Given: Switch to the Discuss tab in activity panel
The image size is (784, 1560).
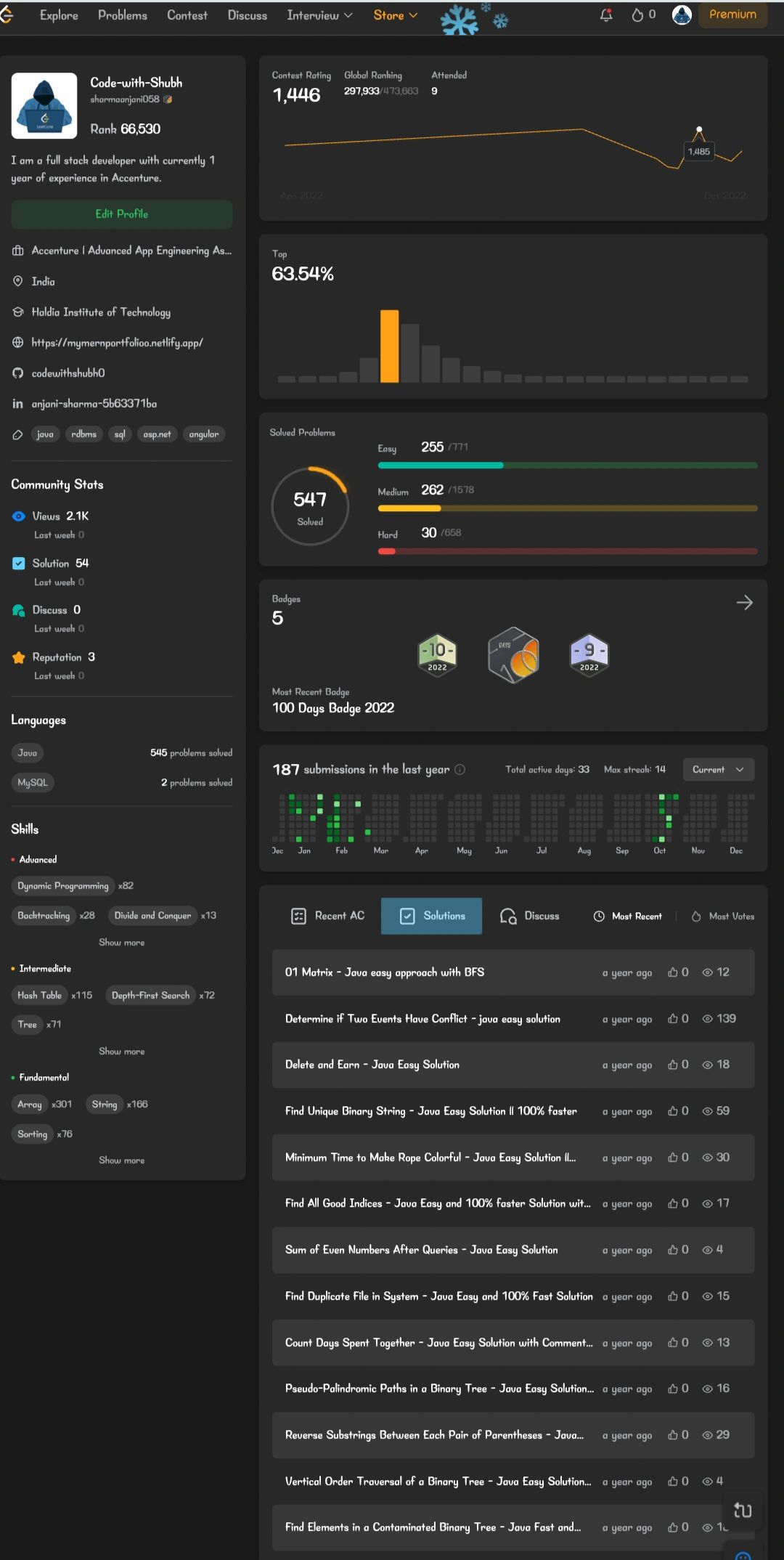Looking at the screenshot, I should (x=530, y=917).
